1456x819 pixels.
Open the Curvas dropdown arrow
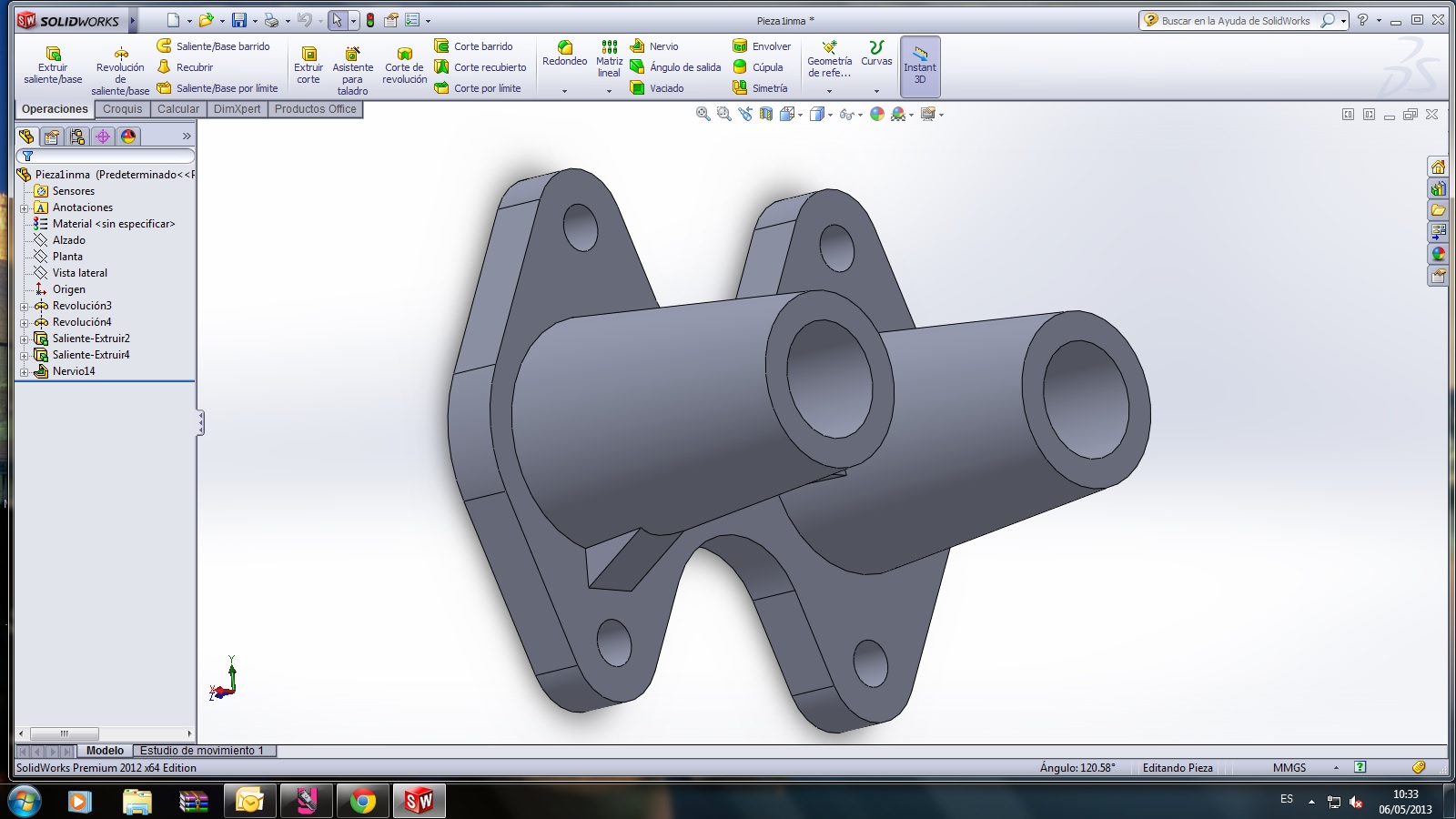876,91
